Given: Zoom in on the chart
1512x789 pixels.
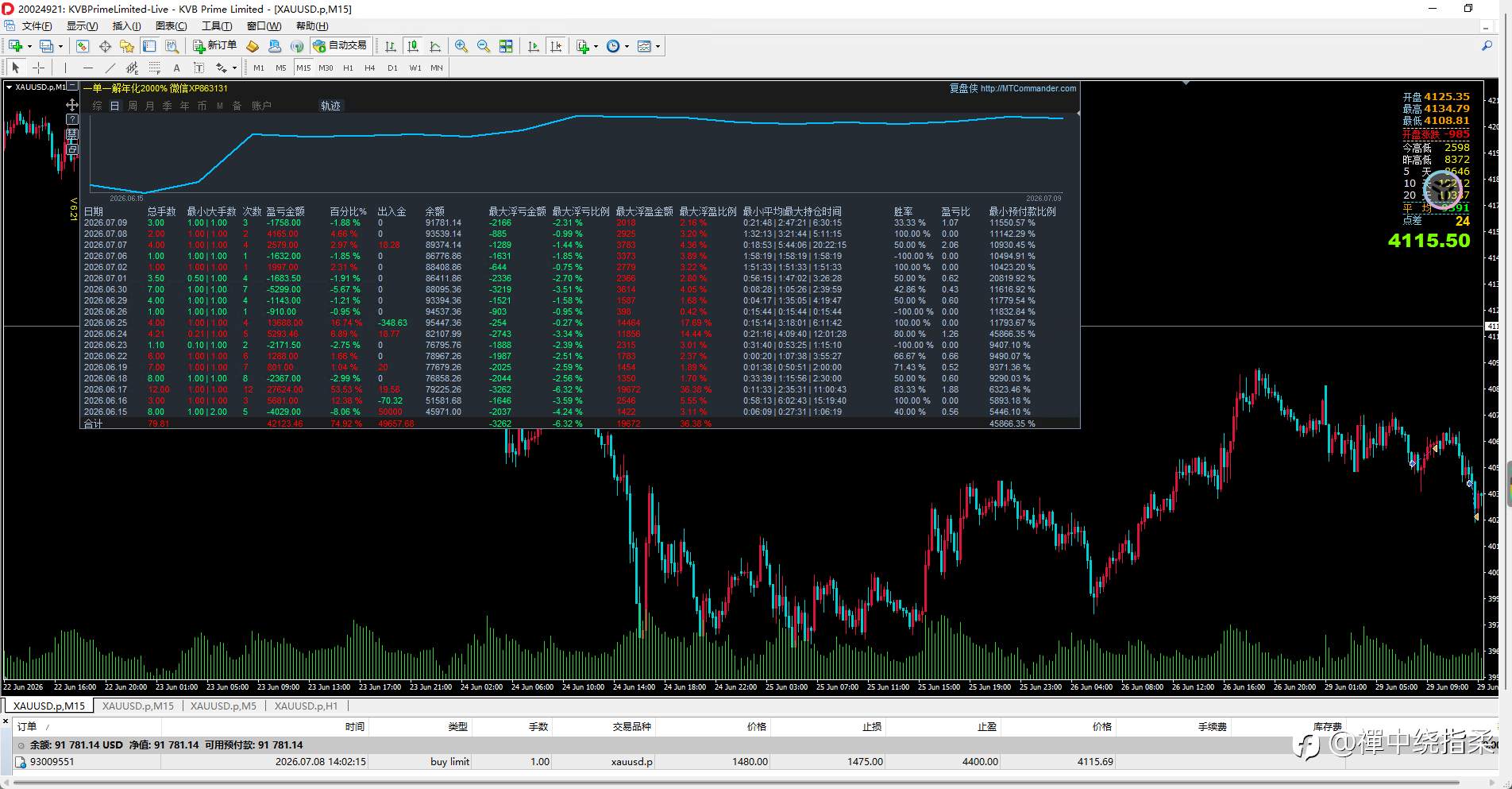Looking at the screenshot, I should pyautogui.click(x=461, y=46).
